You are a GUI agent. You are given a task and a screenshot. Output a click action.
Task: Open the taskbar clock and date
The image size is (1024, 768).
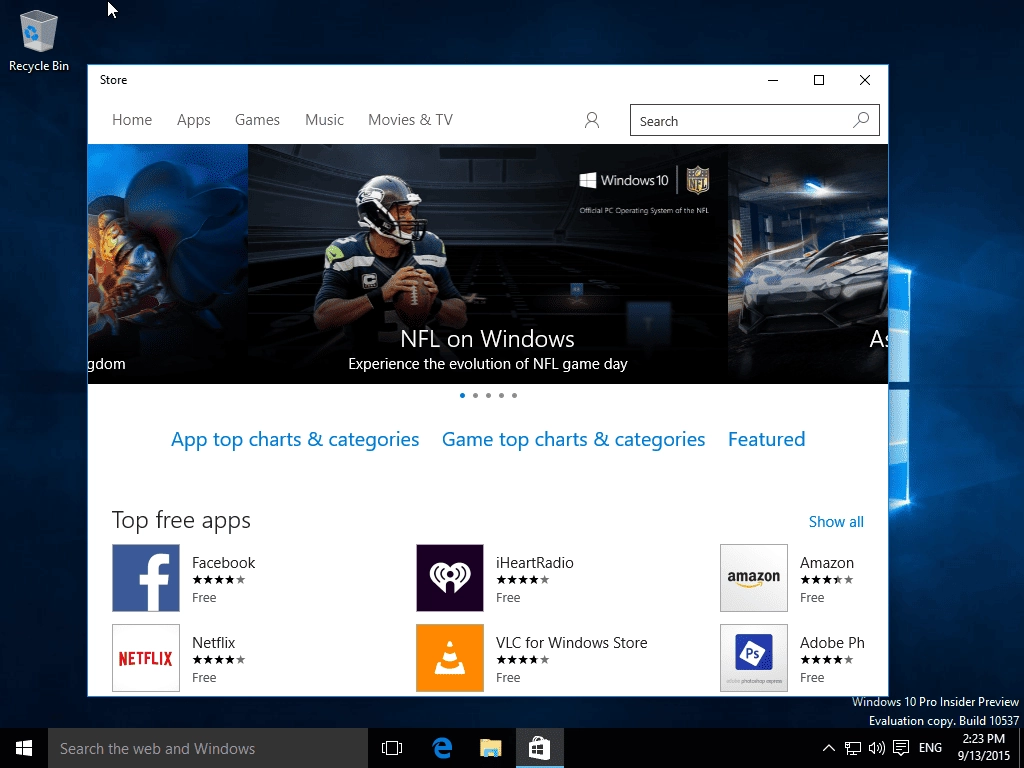[x=984, y=748]
